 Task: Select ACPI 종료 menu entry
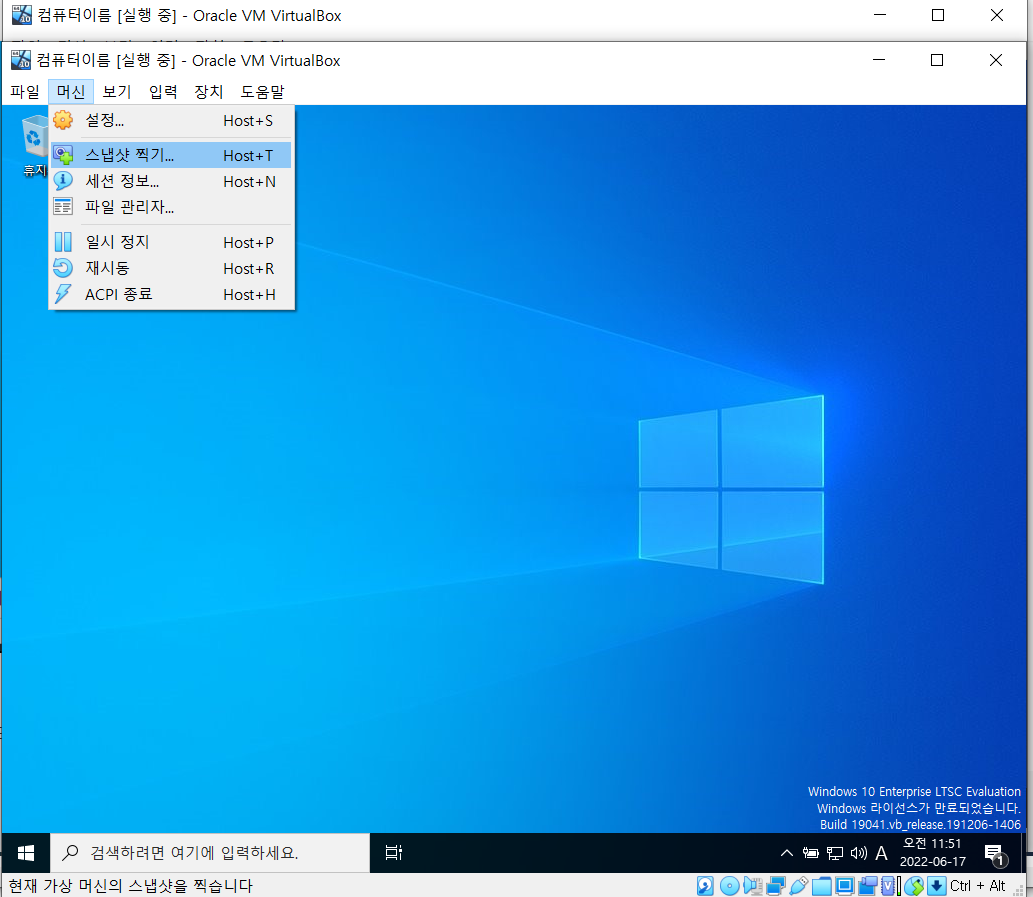(x=171, y=294)
